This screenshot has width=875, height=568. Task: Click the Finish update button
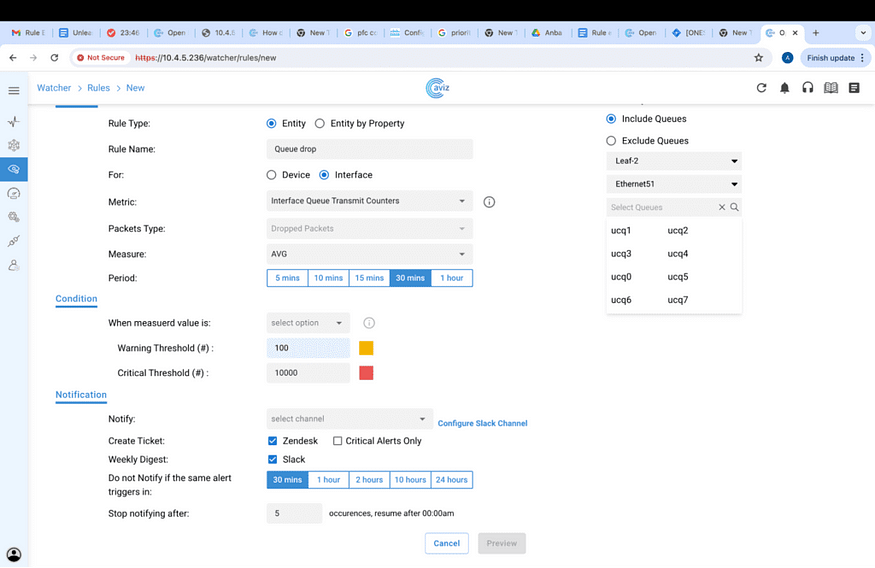coord(835,57)
